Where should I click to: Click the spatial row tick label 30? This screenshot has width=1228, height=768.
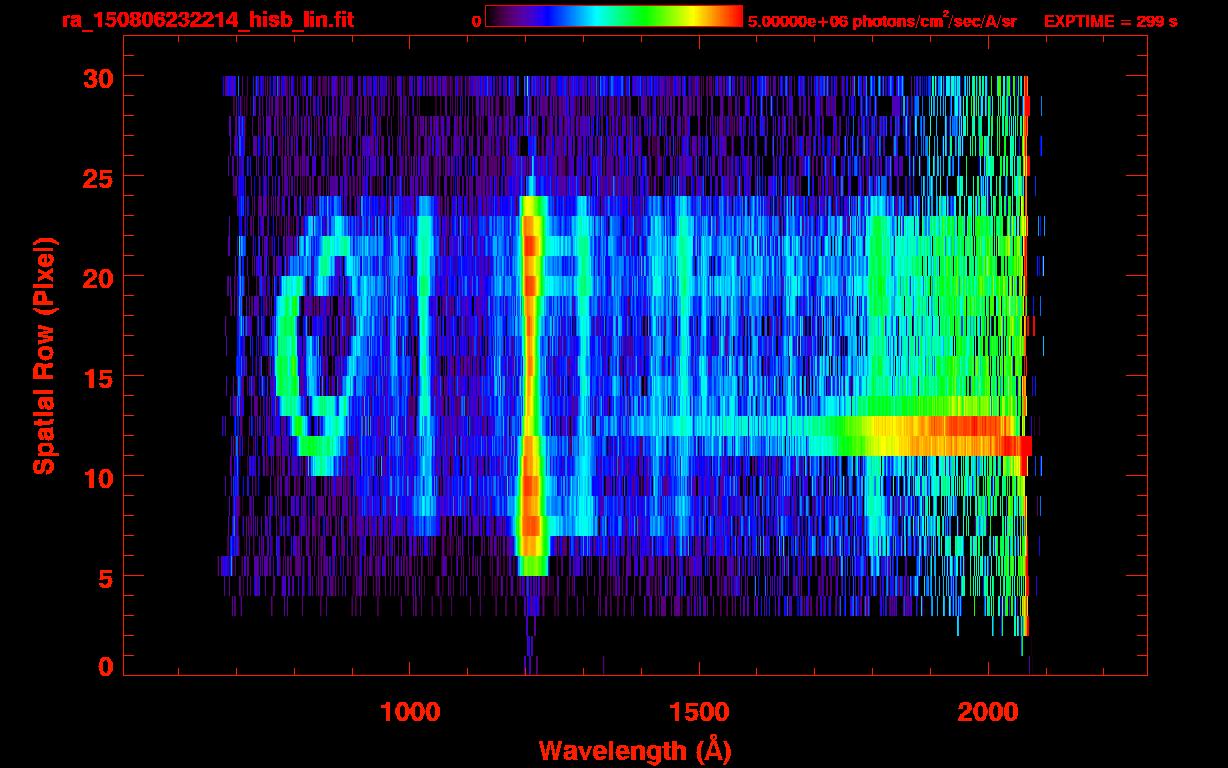[x=98, y=77]
